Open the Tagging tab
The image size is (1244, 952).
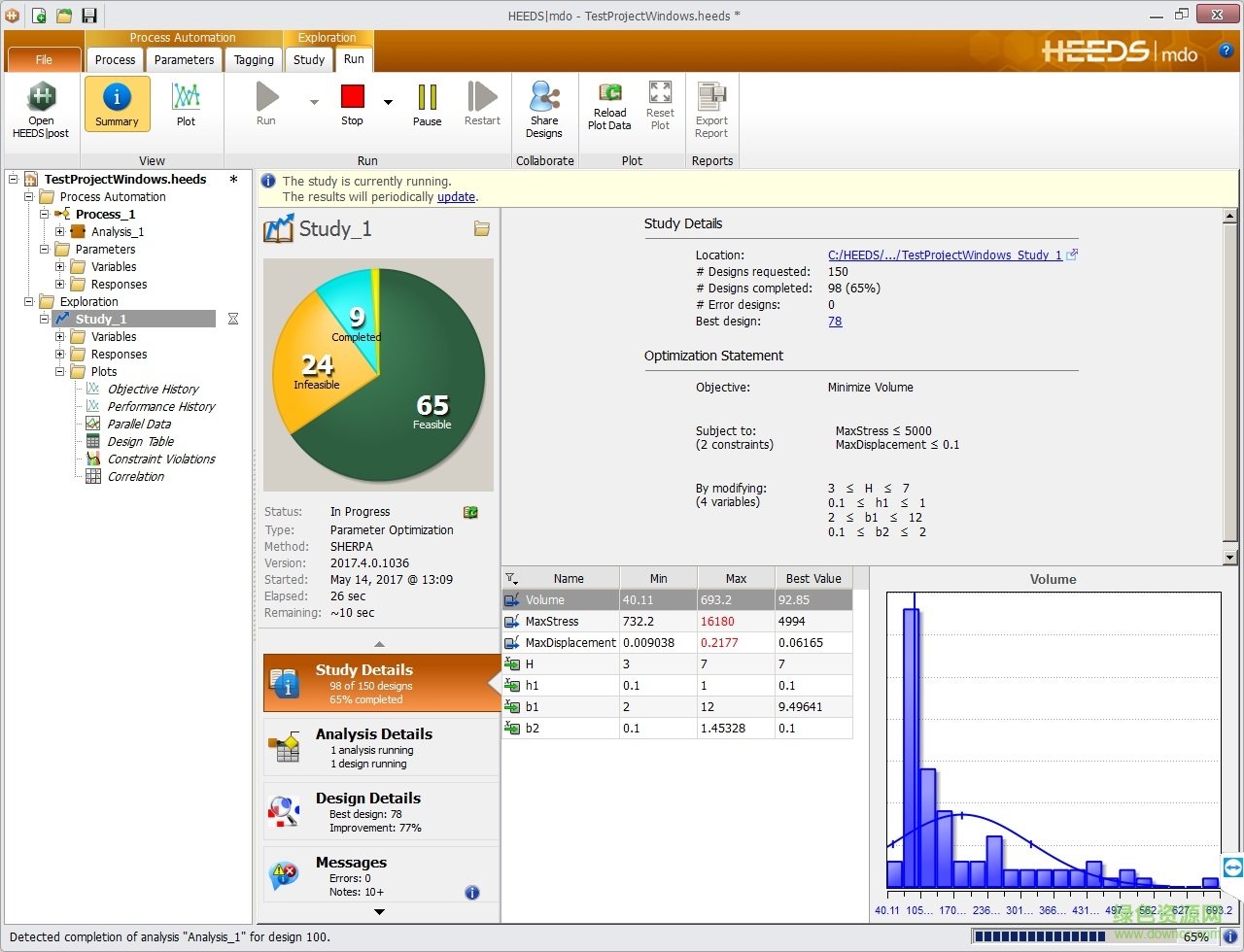pyautogui.click(x=254, y=60)
